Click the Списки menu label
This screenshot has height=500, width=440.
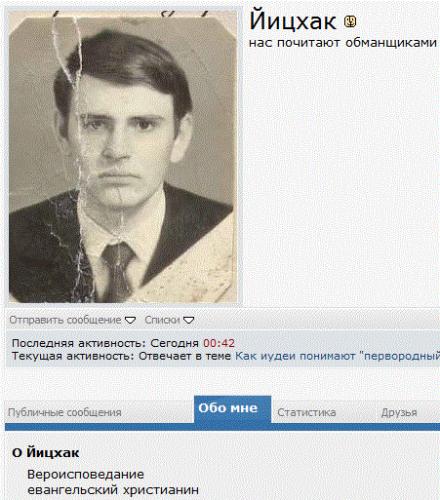click(162, 320)
